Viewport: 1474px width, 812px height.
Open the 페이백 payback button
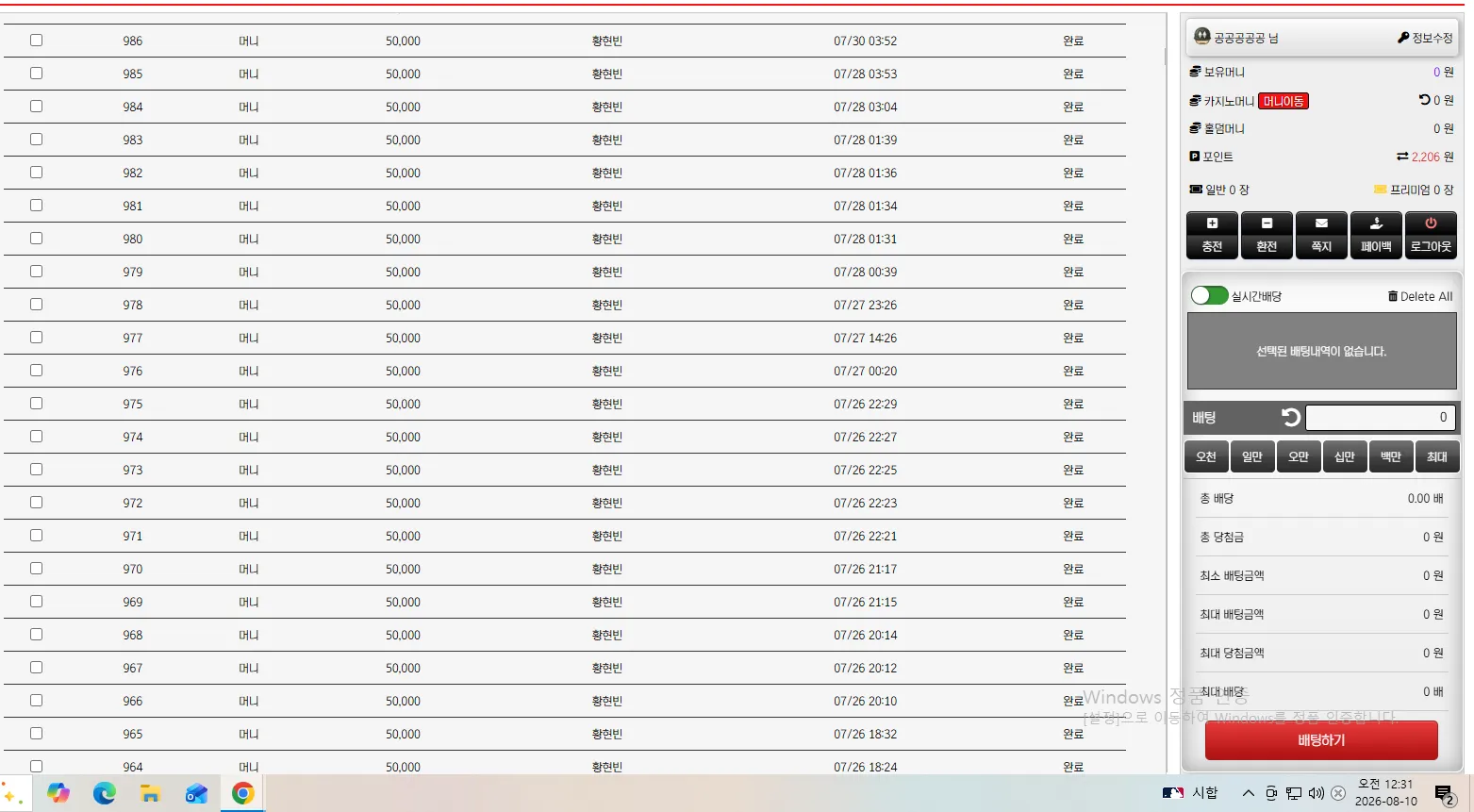[1376, 235]
